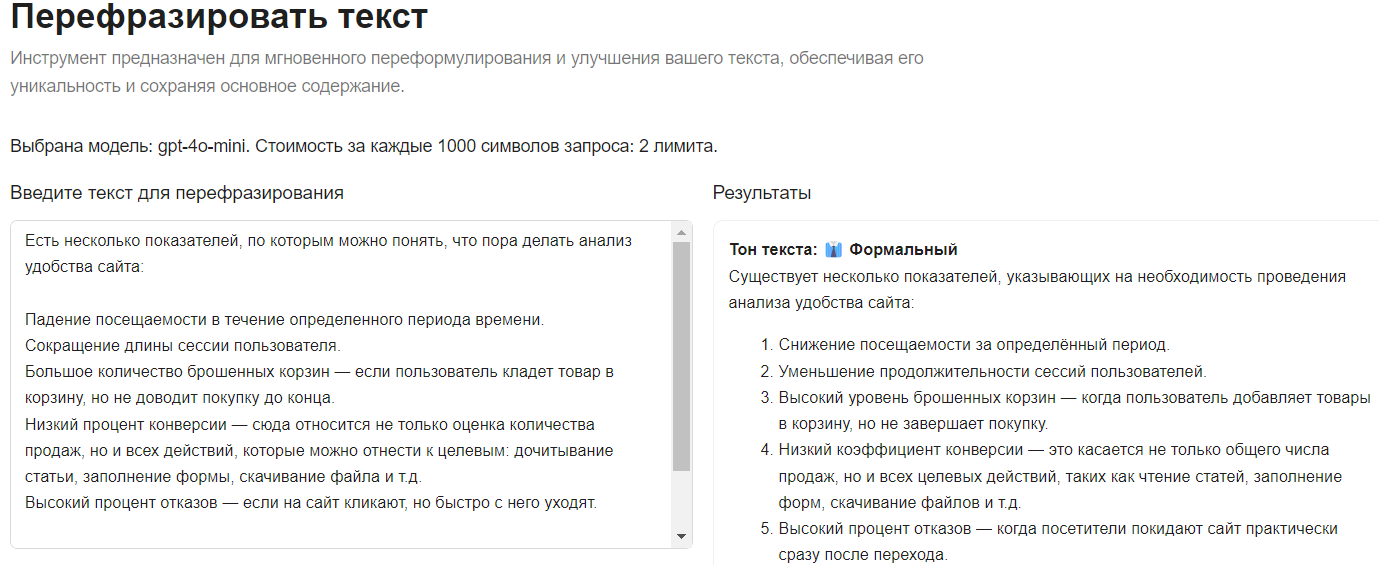Image resolution: width=1379 pixels, height=565 pixels.
Task: Click the textarea scrollbar down arrow
Action: tap(682, 537)
